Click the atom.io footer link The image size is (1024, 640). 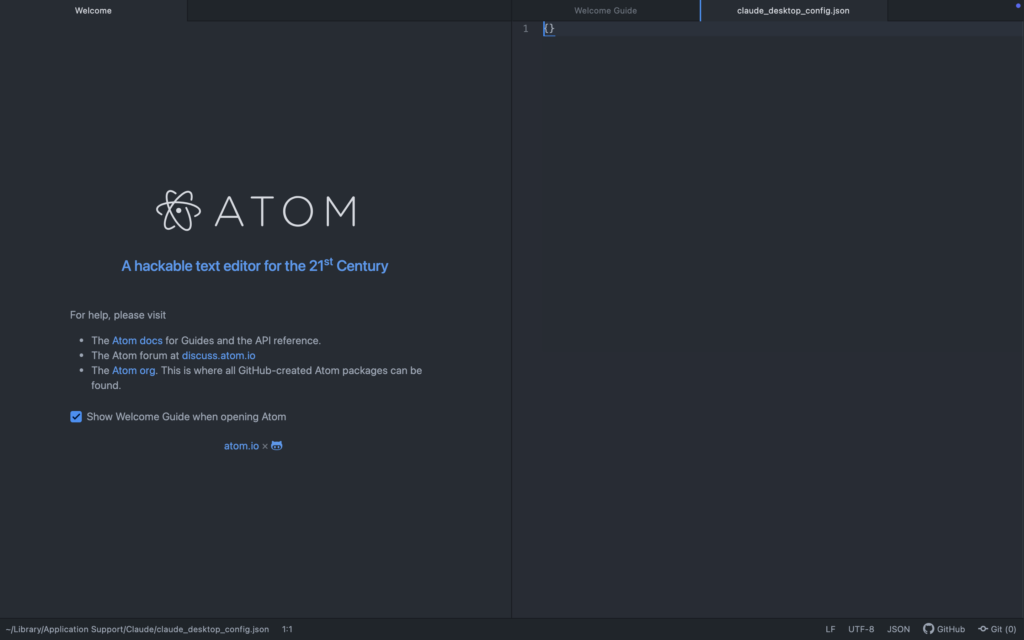241,446
